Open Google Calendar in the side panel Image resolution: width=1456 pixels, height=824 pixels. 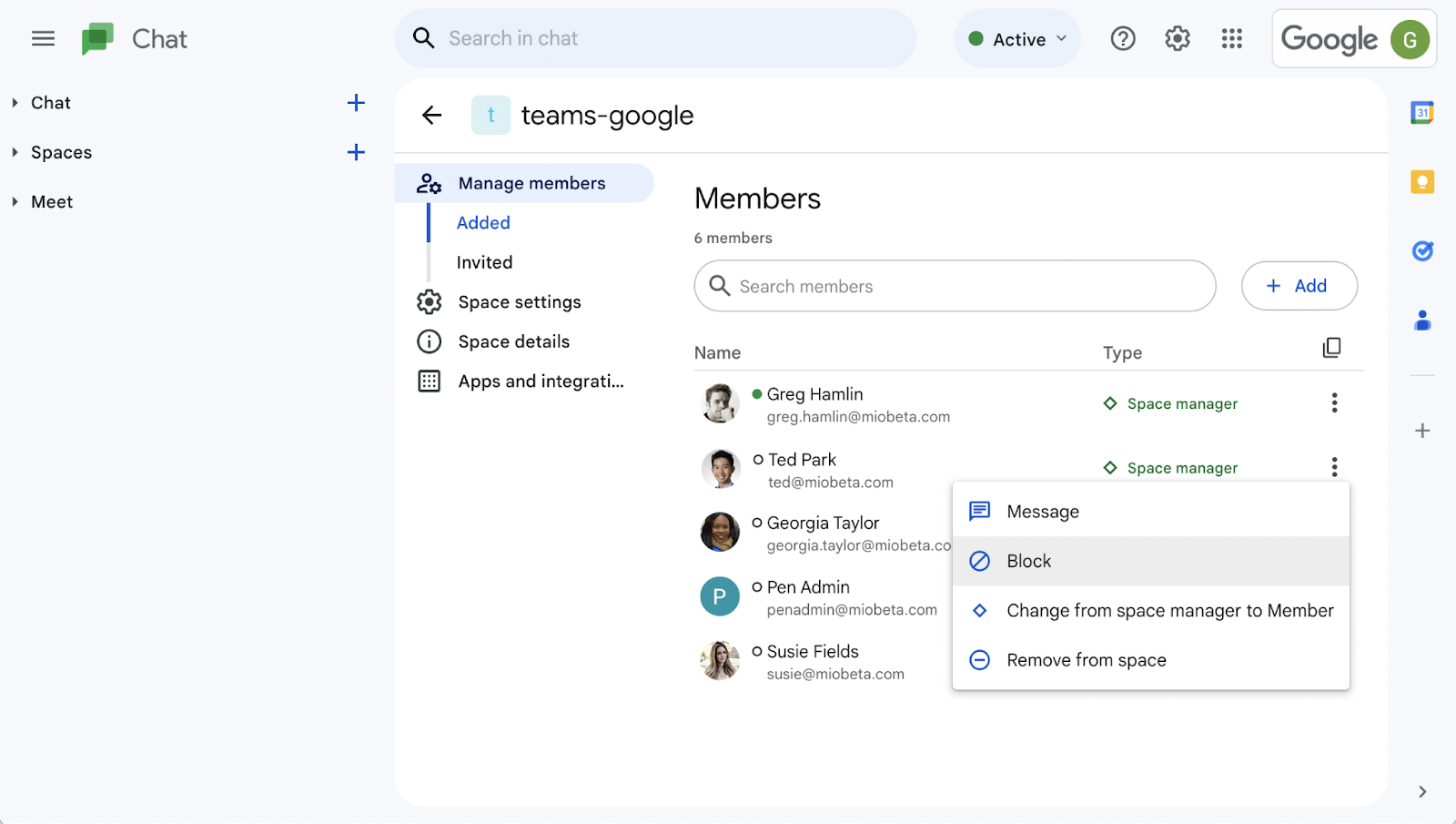click(1422, 113)
